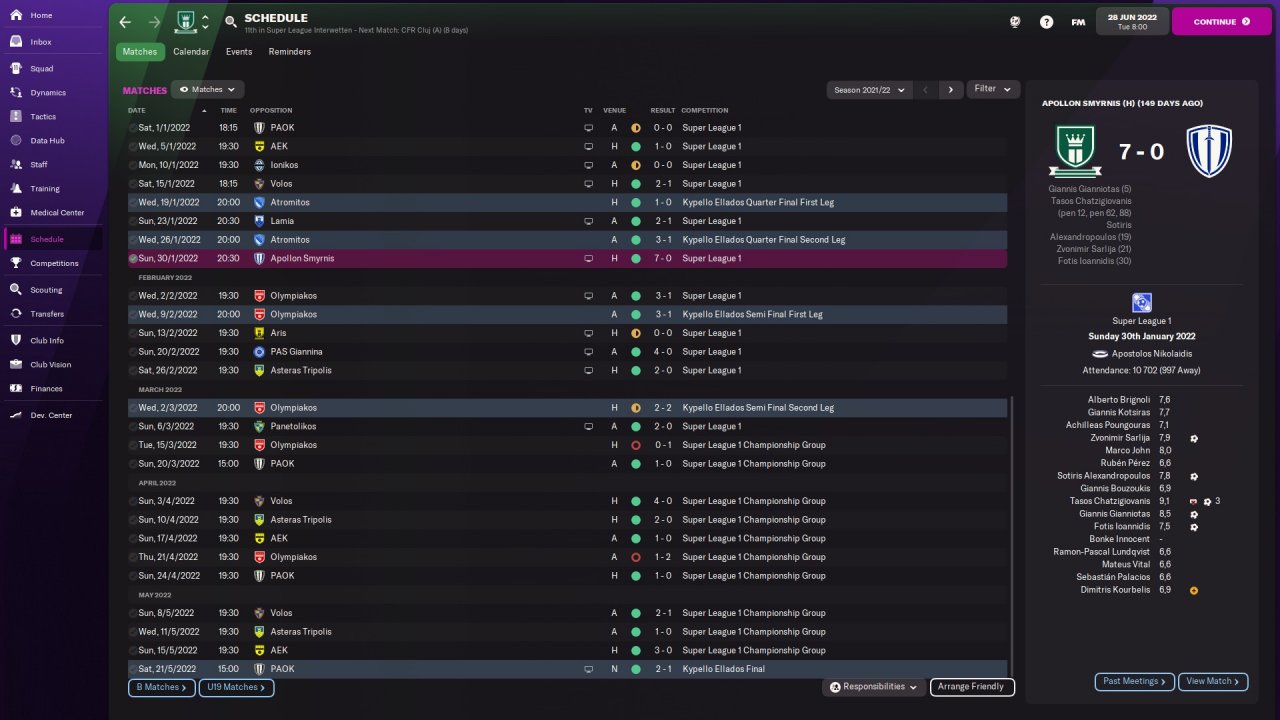Click the 28 Jun 2022 date button
This screenshot has height=720, width=1280.
pos(1132,21)
